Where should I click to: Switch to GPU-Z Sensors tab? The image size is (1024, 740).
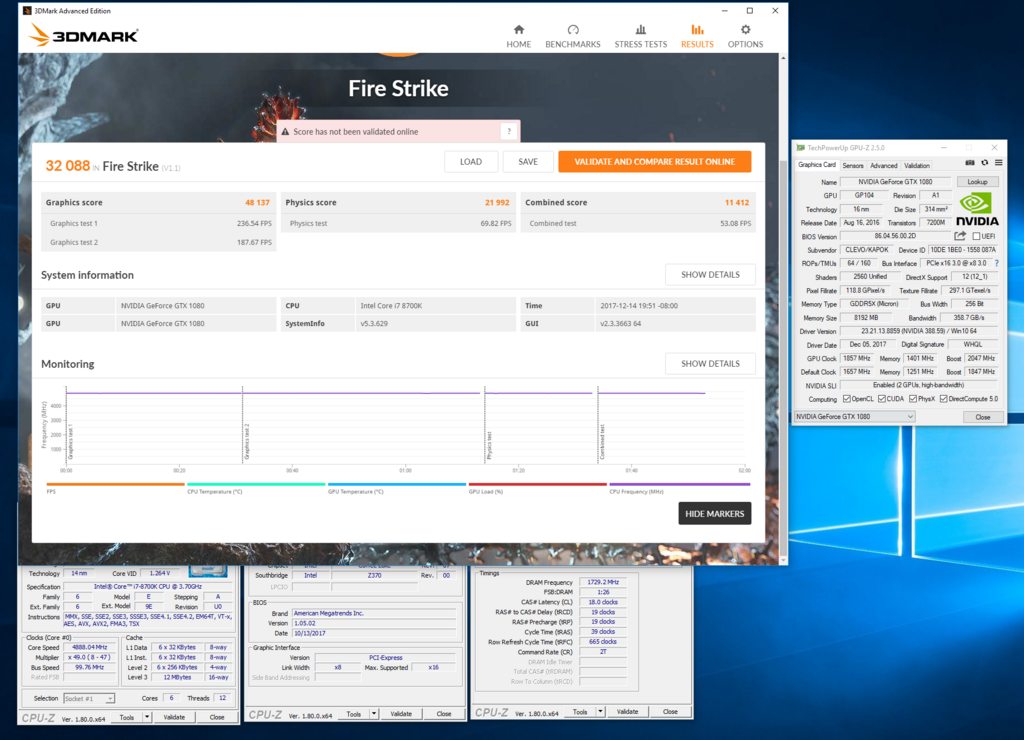tap(852, 165)
